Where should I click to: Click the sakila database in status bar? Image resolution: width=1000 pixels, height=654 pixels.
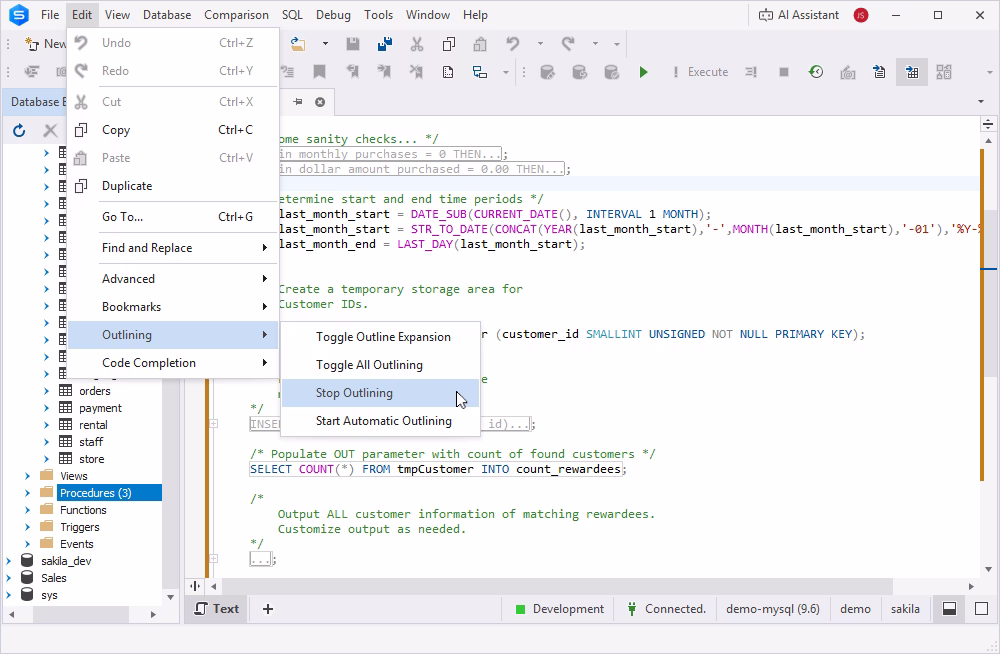[x=905, y=609]
